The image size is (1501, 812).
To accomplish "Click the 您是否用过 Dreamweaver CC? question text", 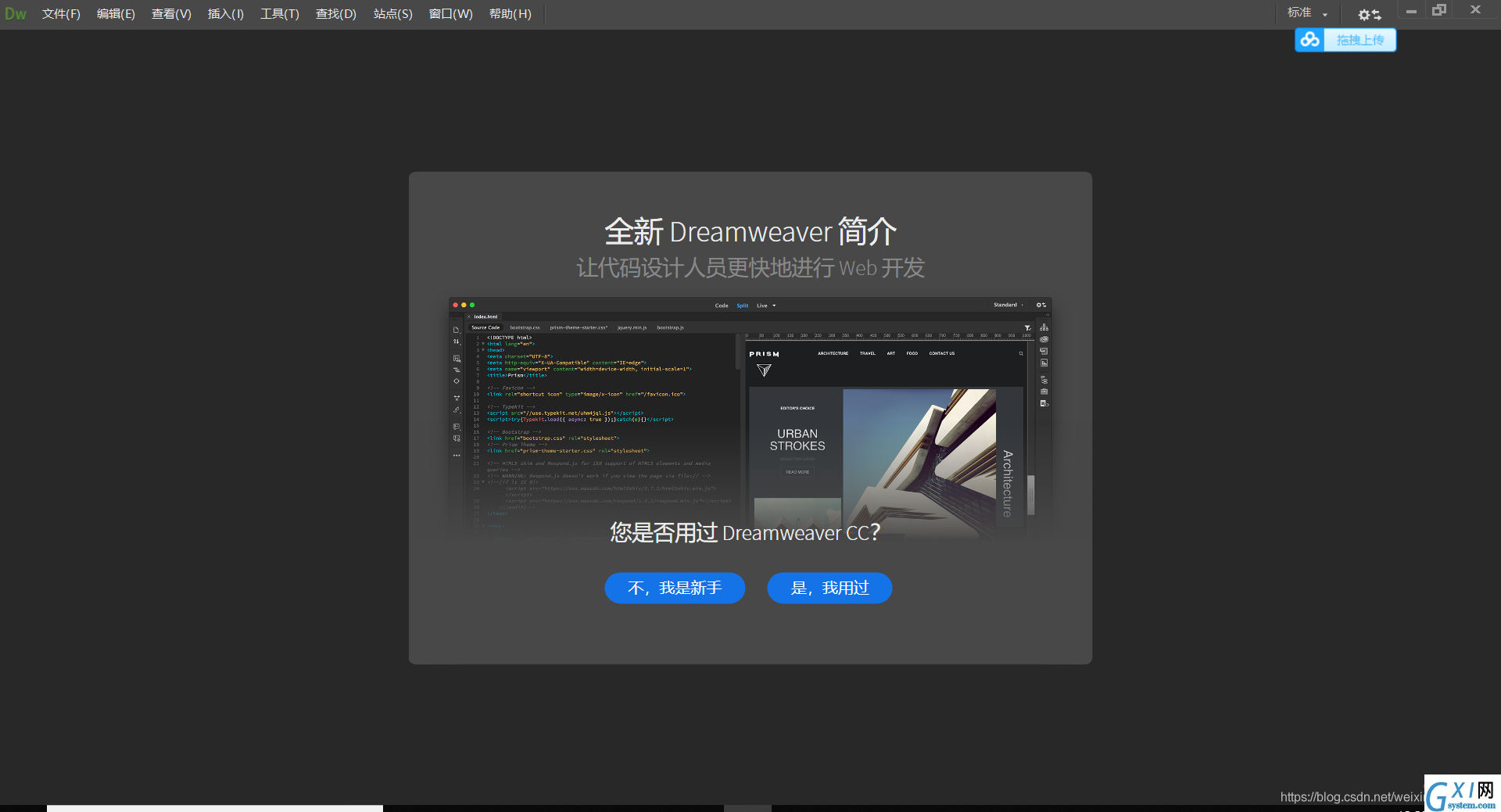I will coord(745,533).
